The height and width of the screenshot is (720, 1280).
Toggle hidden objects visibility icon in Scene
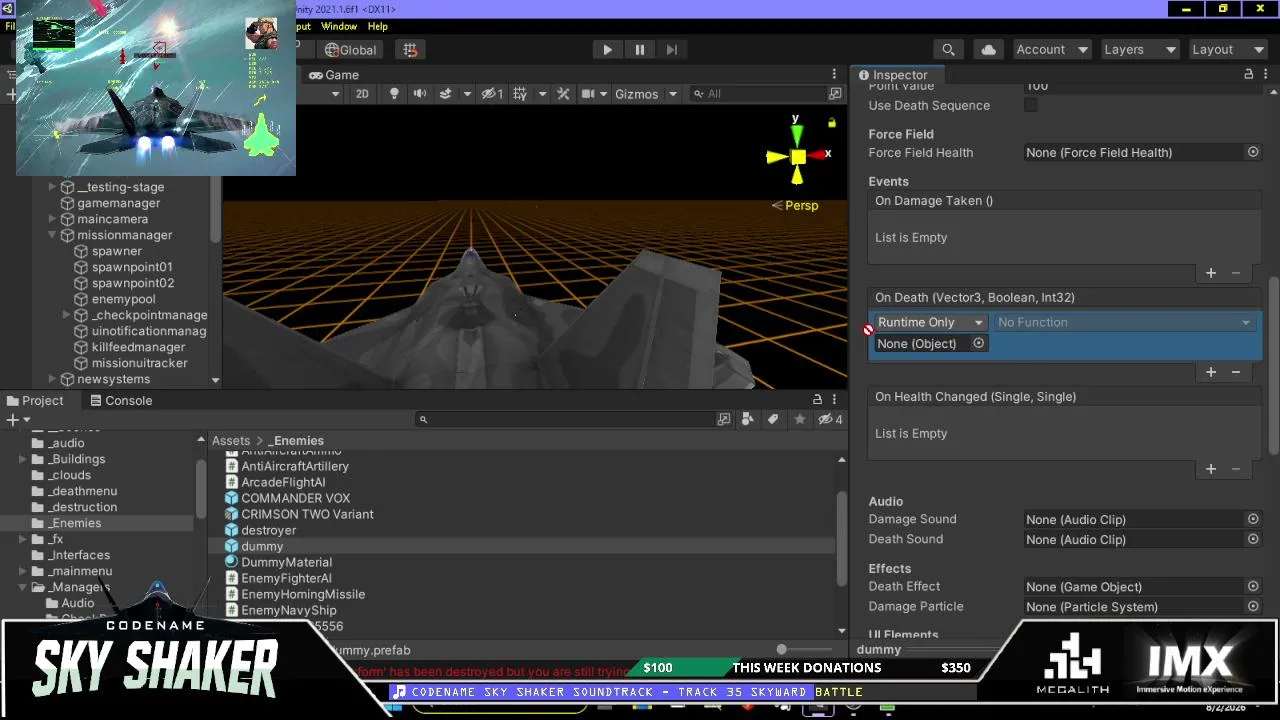click(491, 93)
